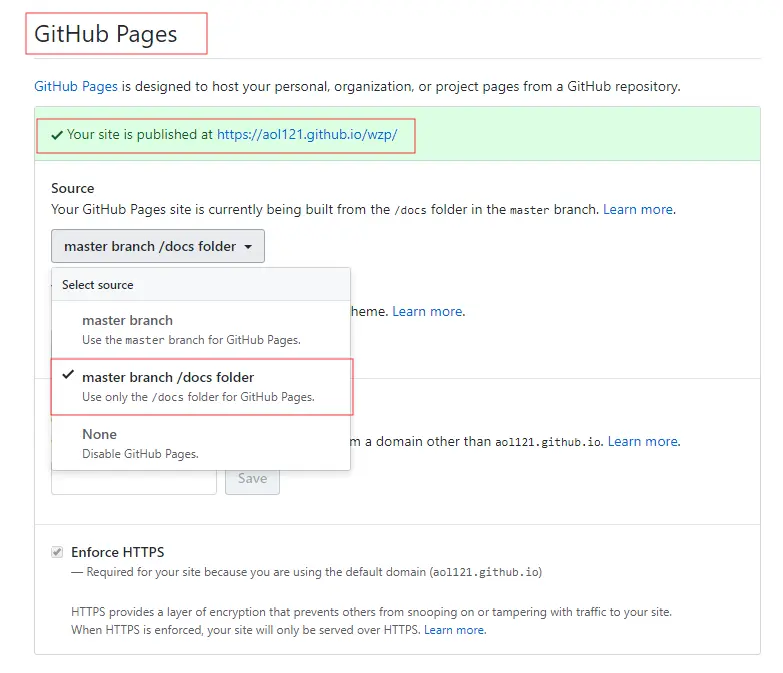Image resolution: width=783 pixels, height=673 pixels.
Task: Choose the master branch source option
Action: (201, 330)
